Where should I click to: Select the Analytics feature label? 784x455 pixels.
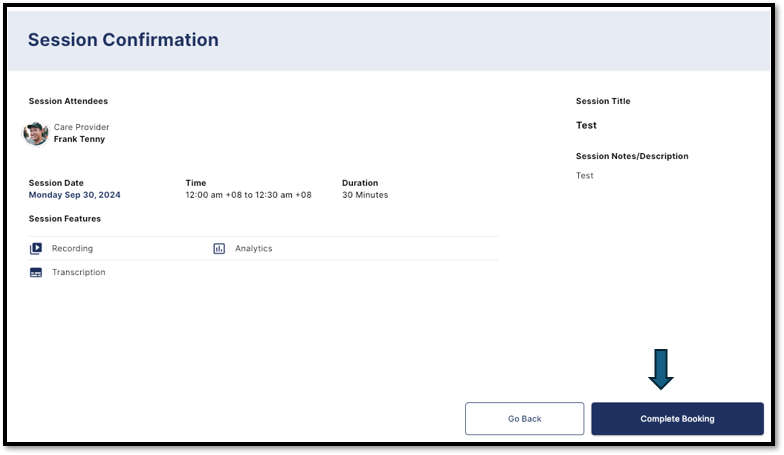click(x=254, y=248)
